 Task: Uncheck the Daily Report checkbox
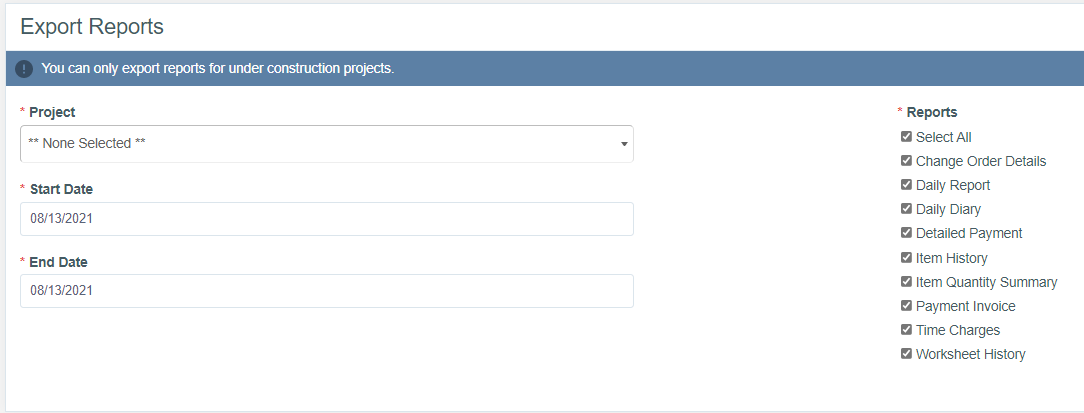906,185
